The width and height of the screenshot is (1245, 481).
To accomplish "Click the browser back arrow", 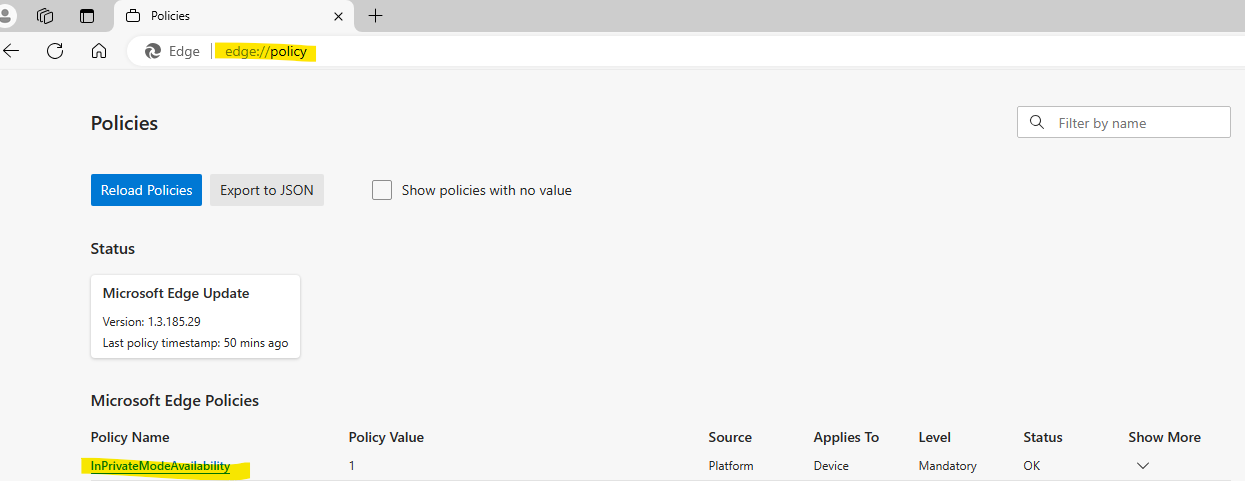I will (11, 51).
